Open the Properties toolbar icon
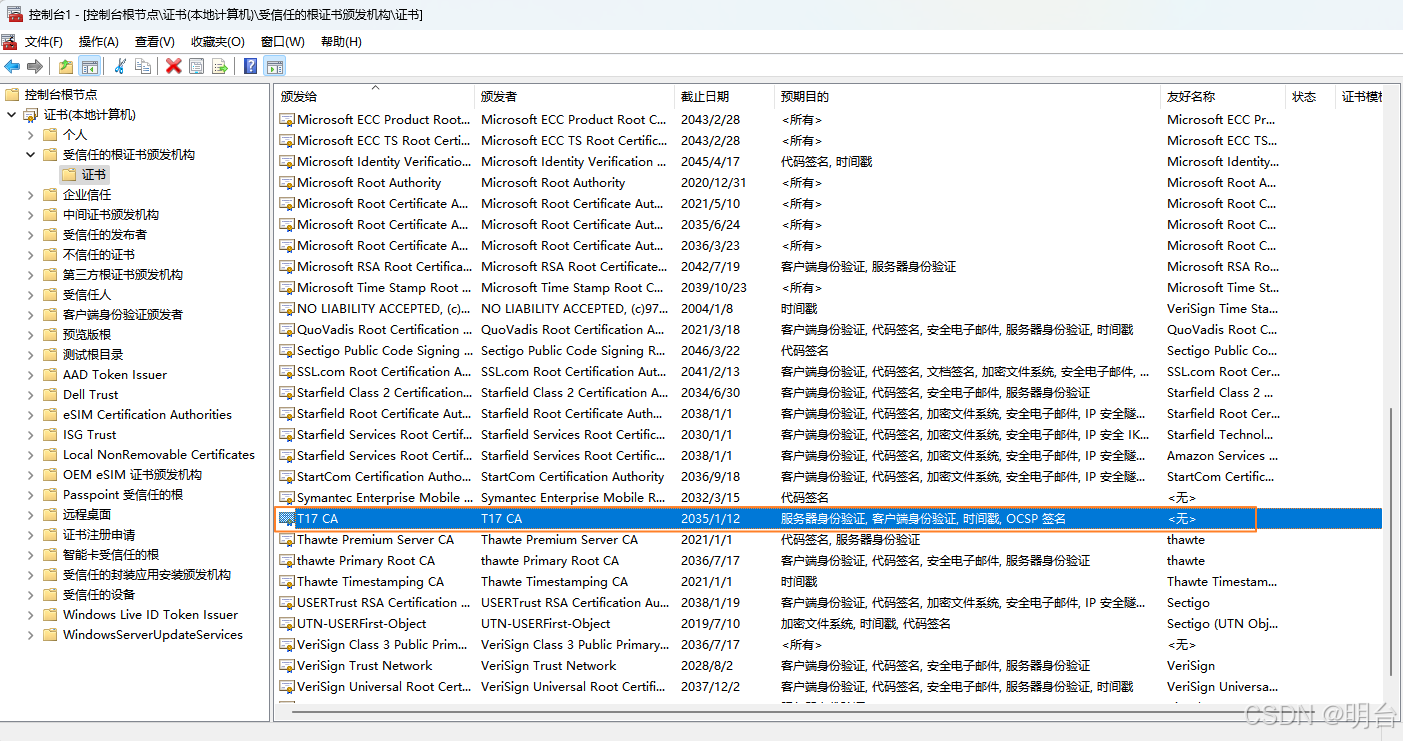Viewport: 1403px width, 741px height. pos(197,67)
